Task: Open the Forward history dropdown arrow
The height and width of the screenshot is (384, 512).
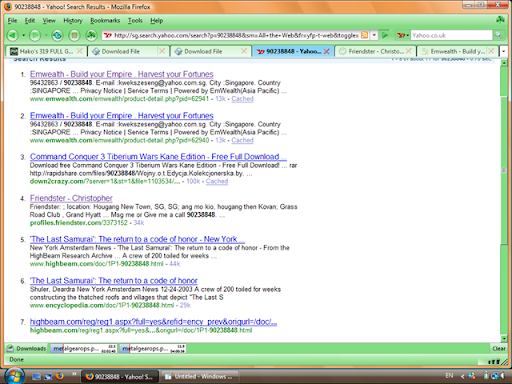Action: pos(46,35)
